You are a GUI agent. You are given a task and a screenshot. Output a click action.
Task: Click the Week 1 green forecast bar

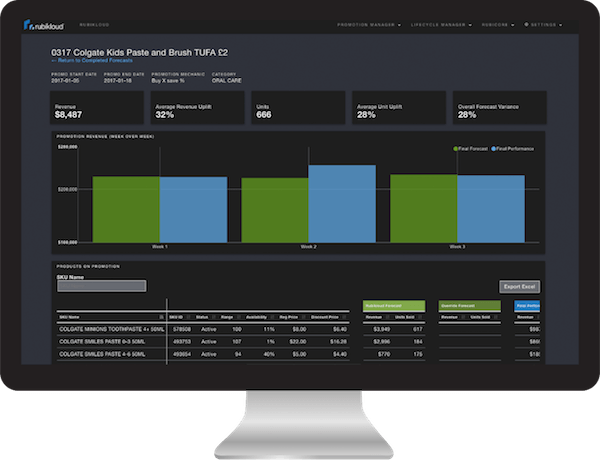coord(125,209)
